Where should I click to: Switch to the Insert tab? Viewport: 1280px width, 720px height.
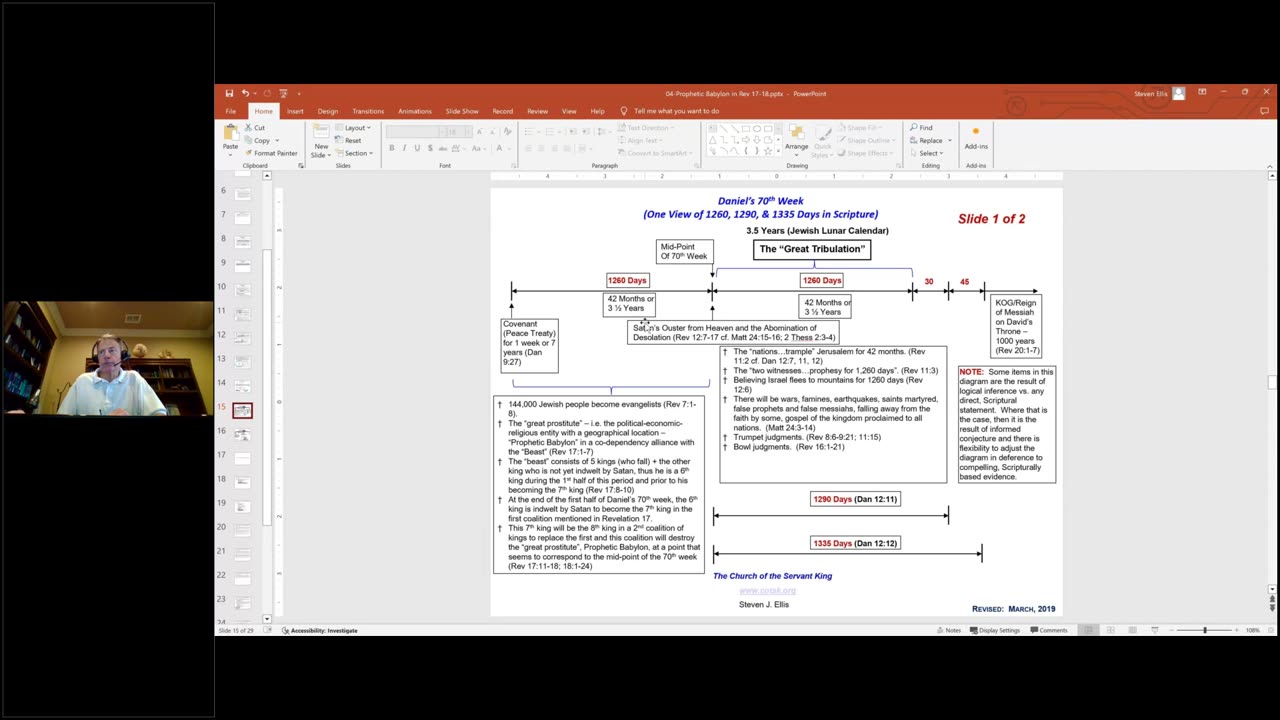coord(295,111)
